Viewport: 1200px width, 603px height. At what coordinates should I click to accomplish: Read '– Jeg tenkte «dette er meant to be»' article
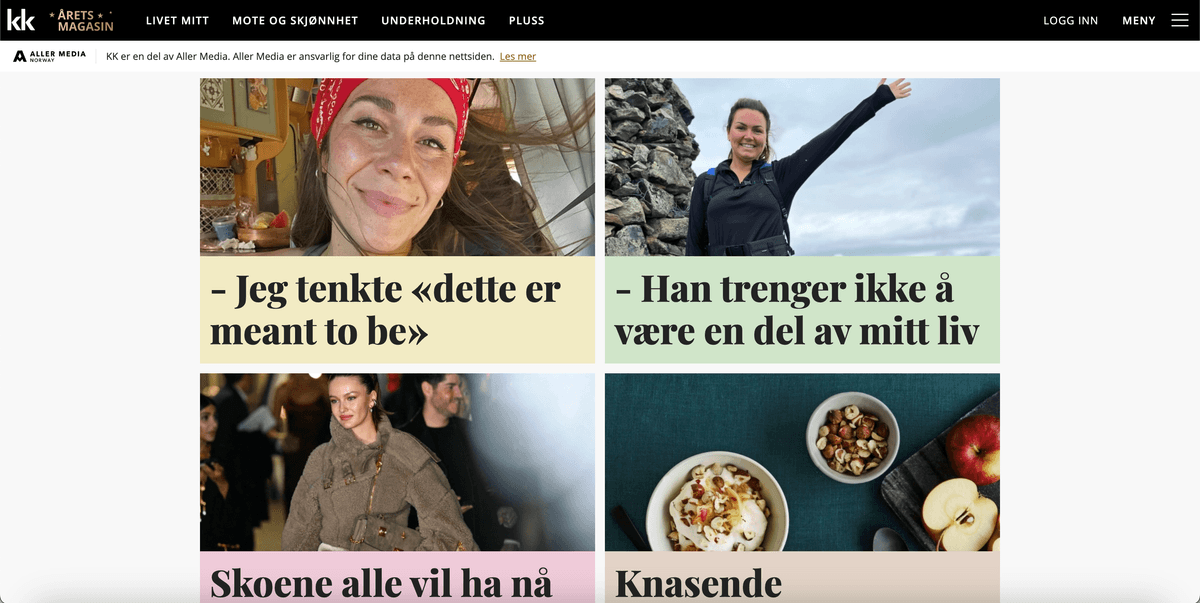pos(385,310)
